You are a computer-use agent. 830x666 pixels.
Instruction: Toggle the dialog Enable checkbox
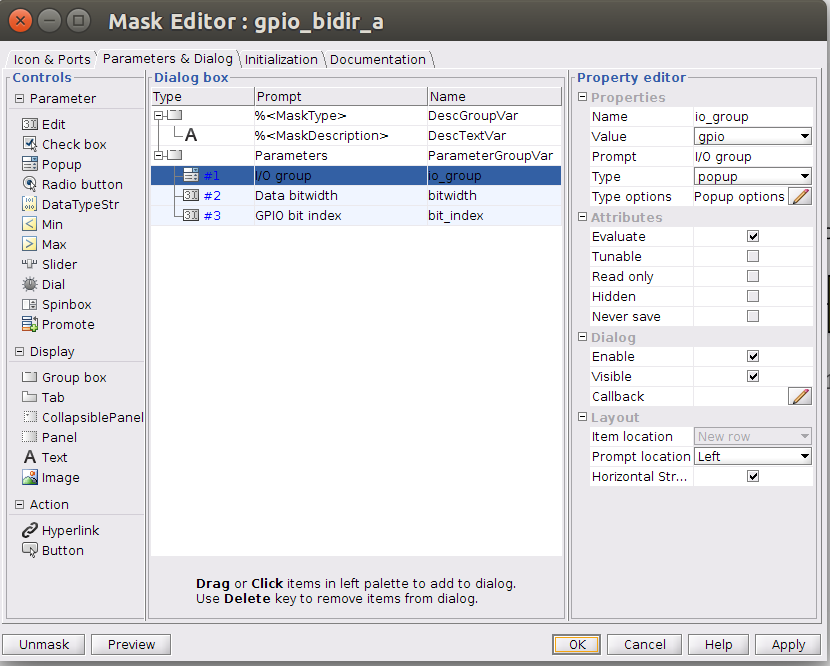(x=753, y=356)
